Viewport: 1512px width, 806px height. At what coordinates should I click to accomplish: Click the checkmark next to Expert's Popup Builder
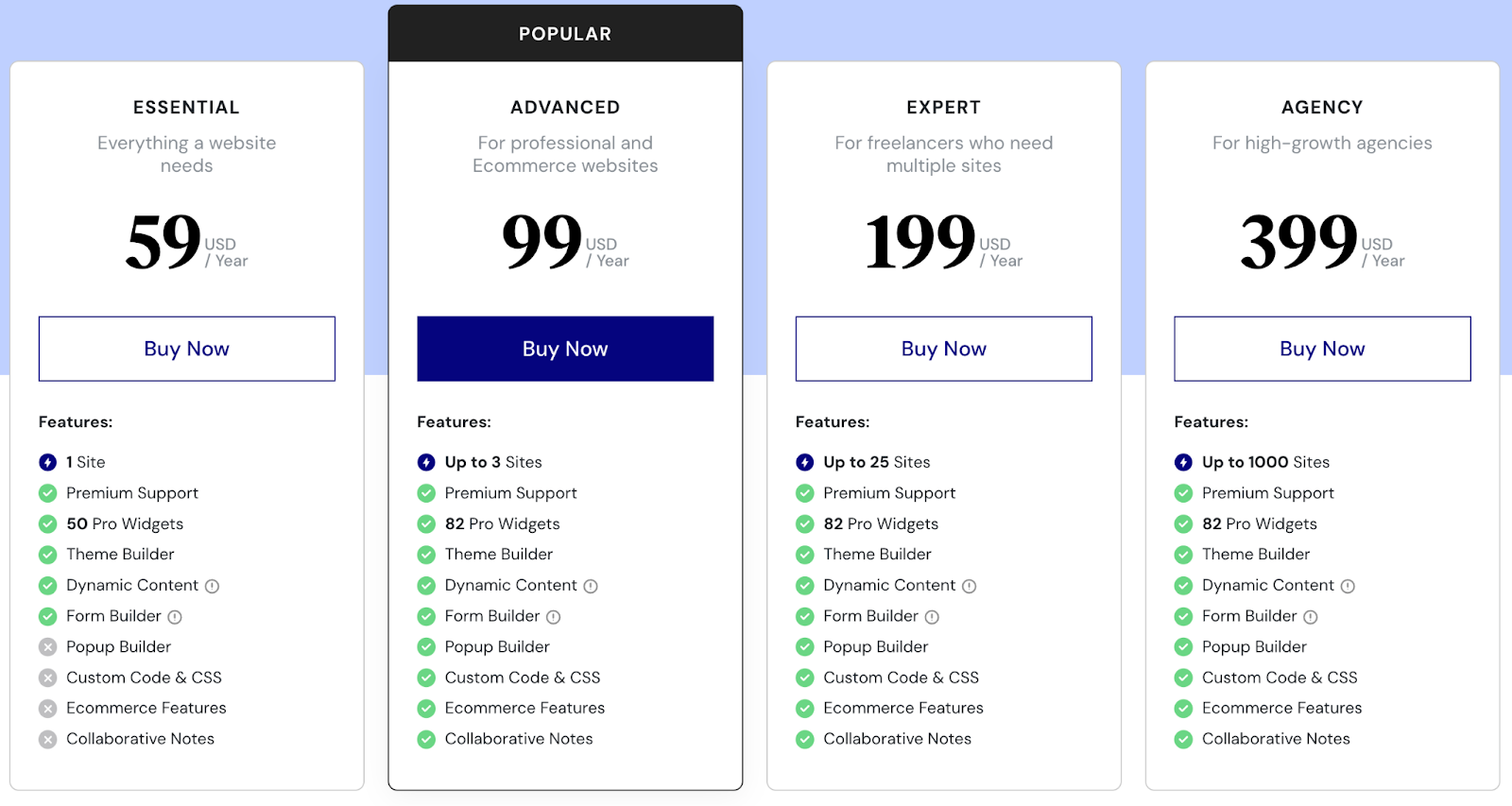[x=805, y=646]
